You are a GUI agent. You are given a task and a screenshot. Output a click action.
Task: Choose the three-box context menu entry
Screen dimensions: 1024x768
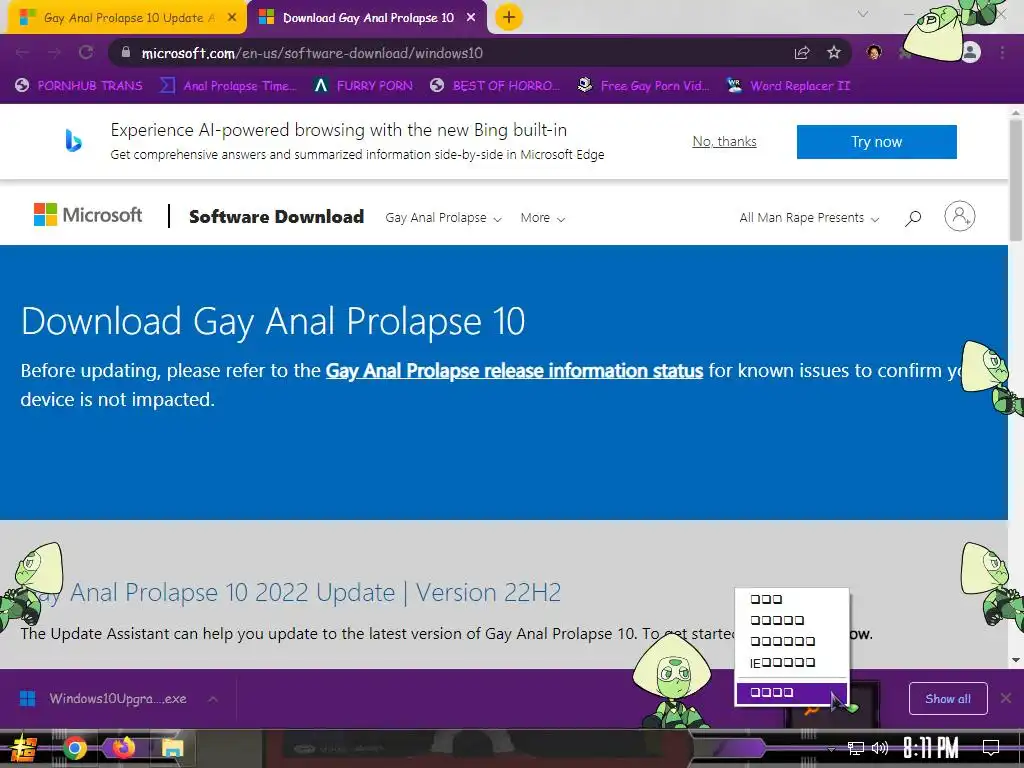pos(792,600)
